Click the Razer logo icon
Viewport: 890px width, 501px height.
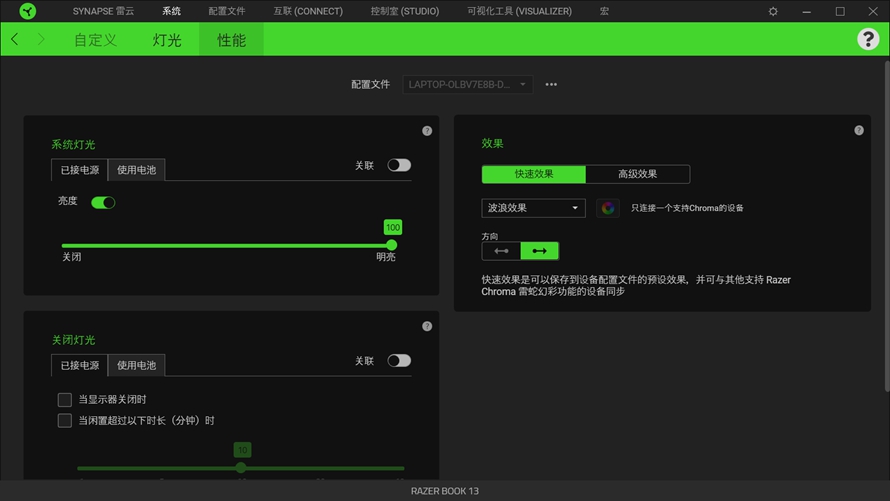27,11
